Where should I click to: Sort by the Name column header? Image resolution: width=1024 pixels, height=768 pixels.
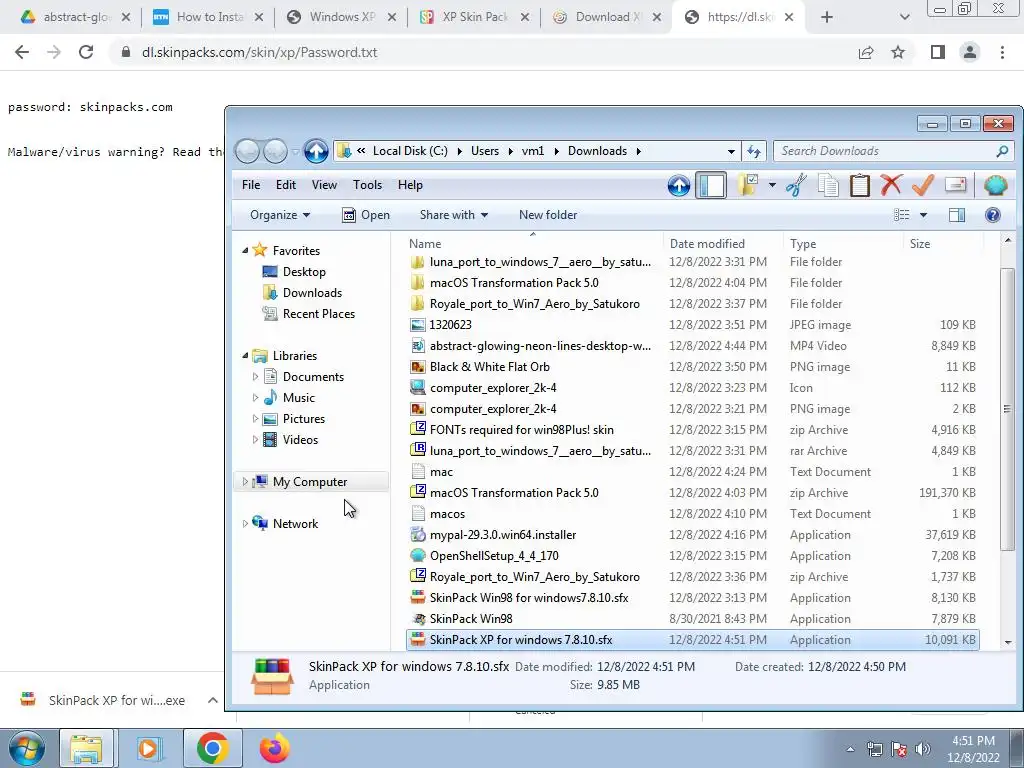[x=424, y=244]
